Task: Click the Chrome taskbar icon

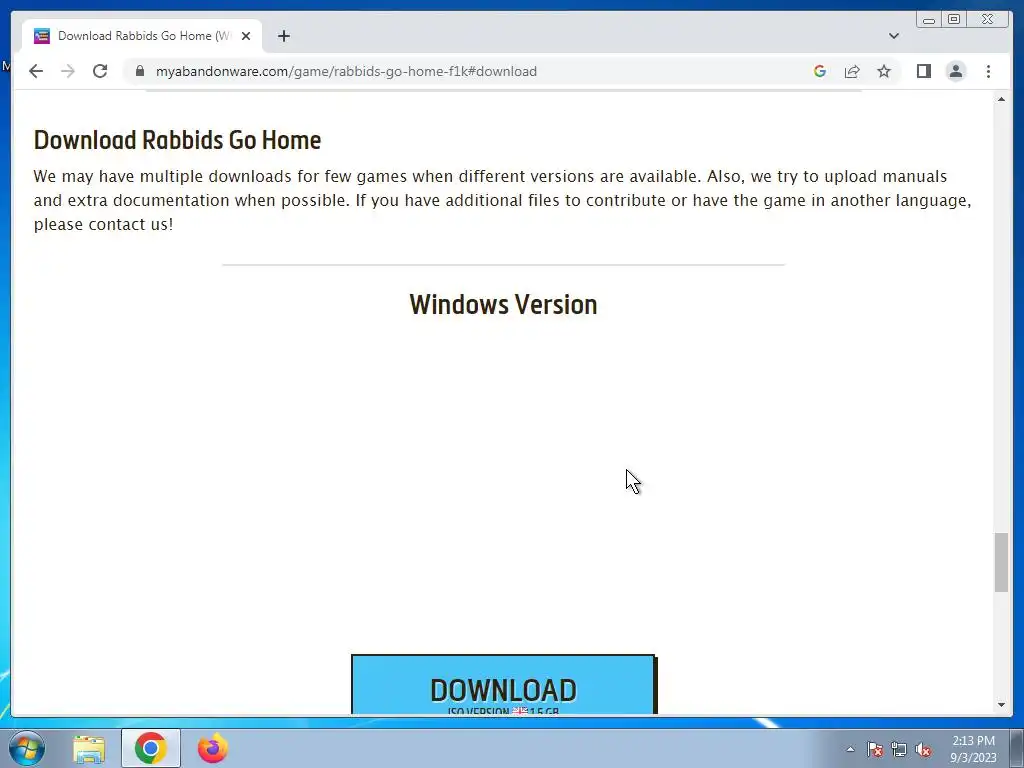Action: [151, 748]
